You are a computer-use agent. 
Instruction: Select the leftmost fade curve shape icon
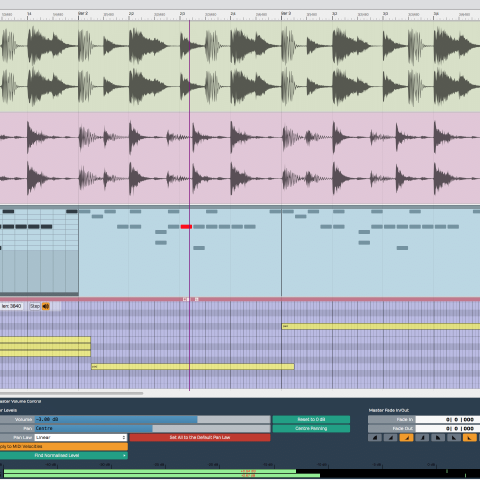click(375, 438)
